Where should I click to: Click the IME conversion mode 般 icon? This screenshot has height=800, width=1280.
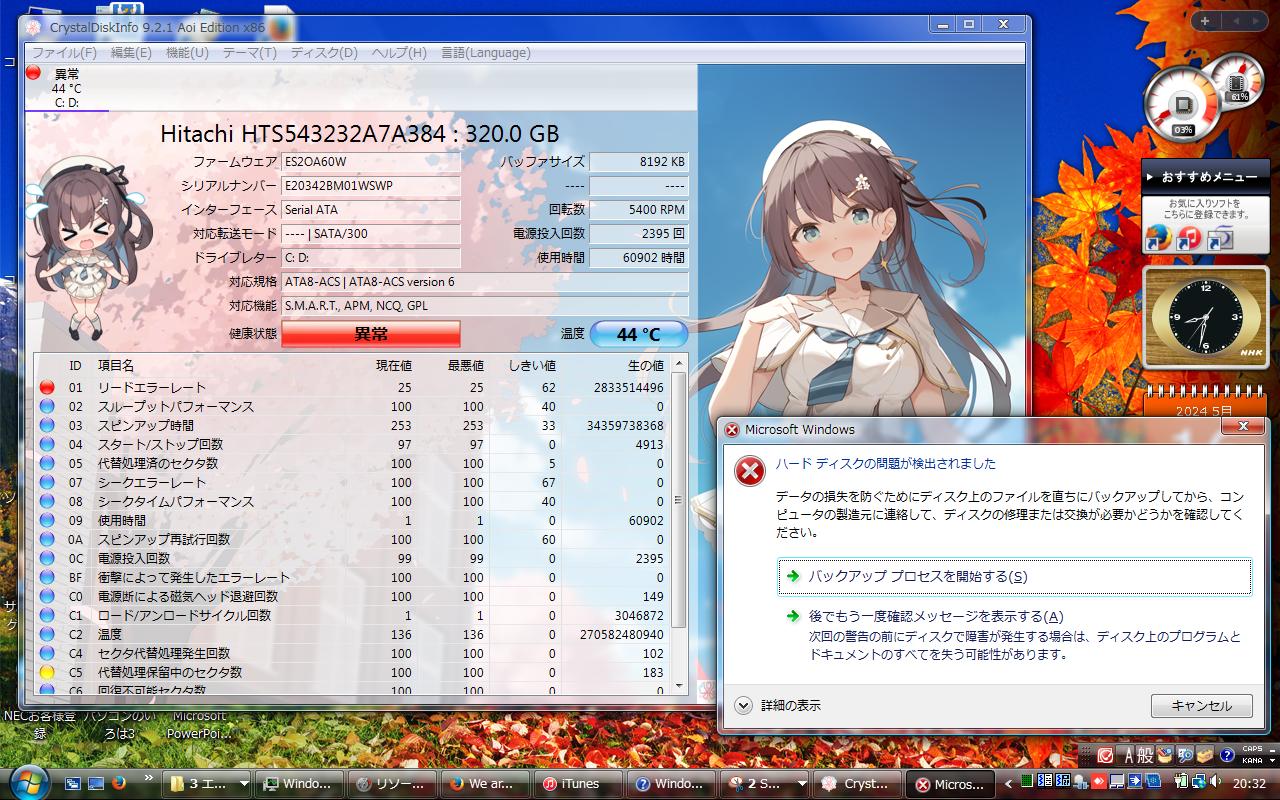[x=1146, y=755]
